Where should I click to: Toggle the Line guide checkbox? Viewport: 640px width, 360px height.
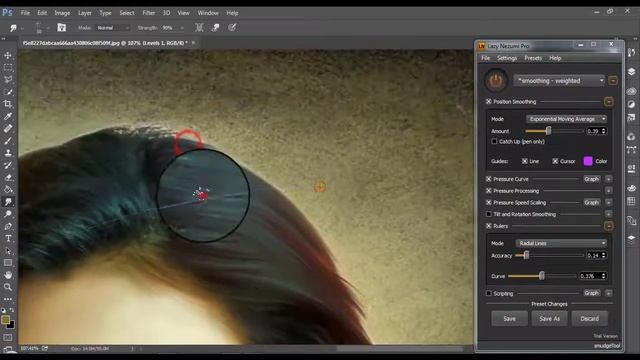(524, 161)
